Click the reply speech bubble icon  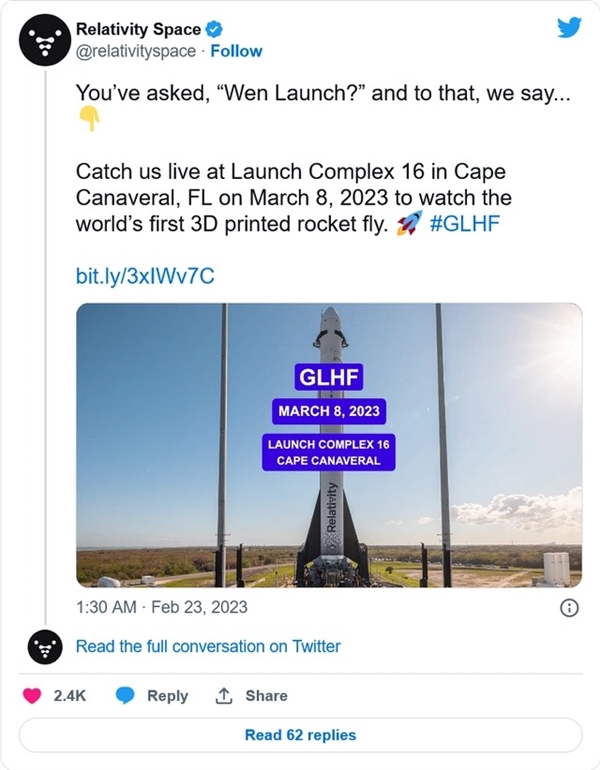point(125,696)
